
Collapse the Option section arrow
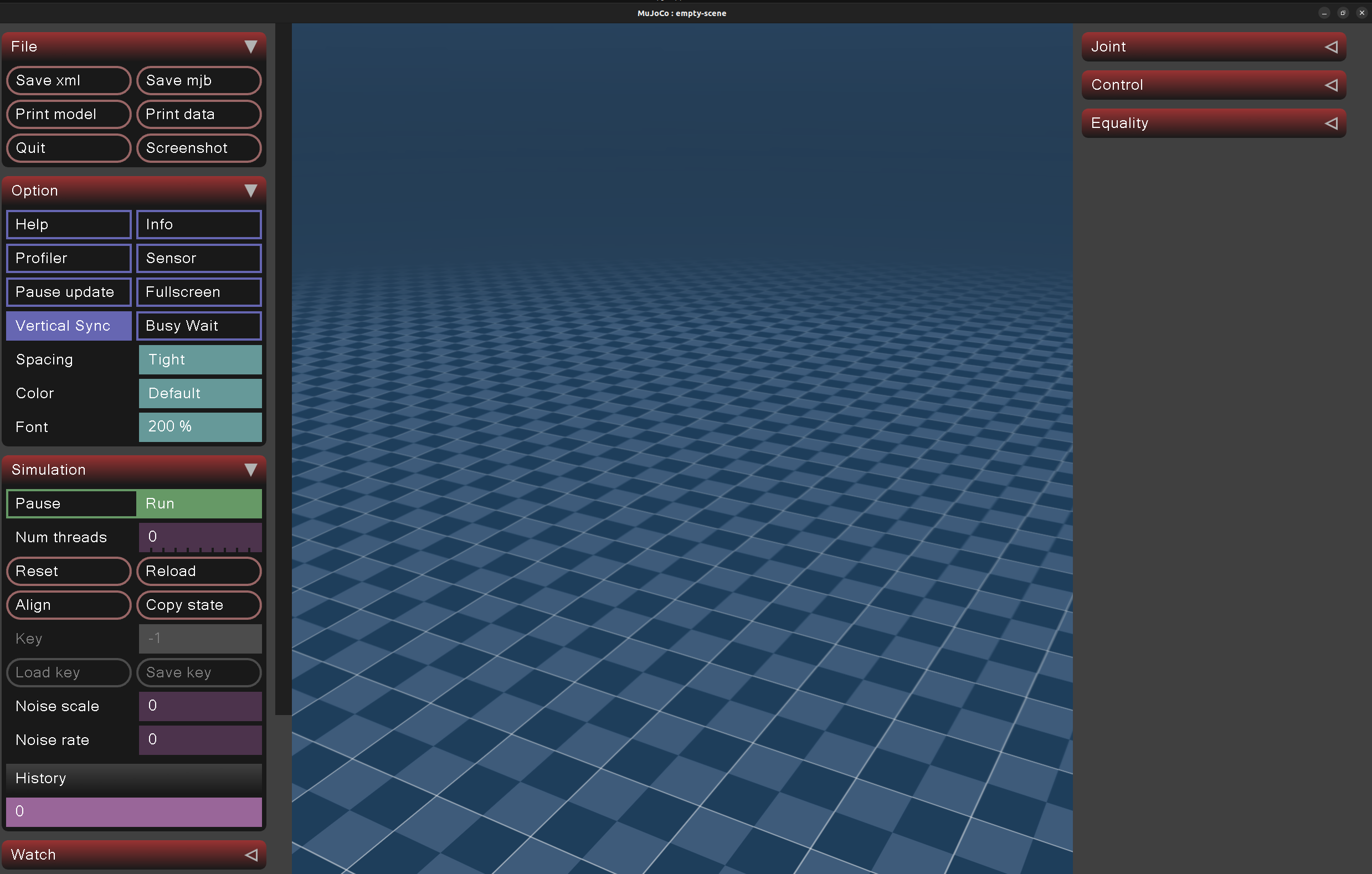click(251, 191)
